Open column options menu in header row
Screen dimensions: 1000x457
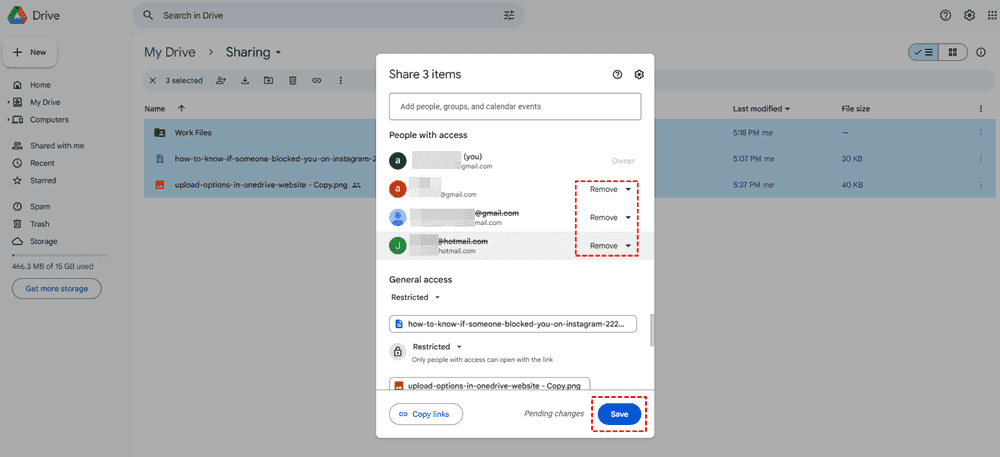pyautogui.click(x=981, y=109)
